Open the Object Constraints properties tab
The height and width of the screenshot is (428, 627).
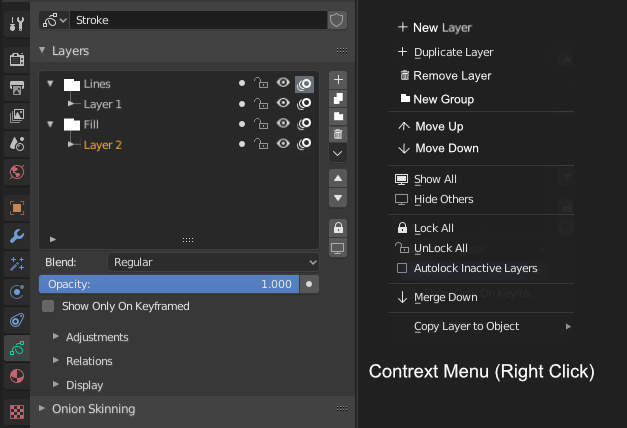coord(16,320)
